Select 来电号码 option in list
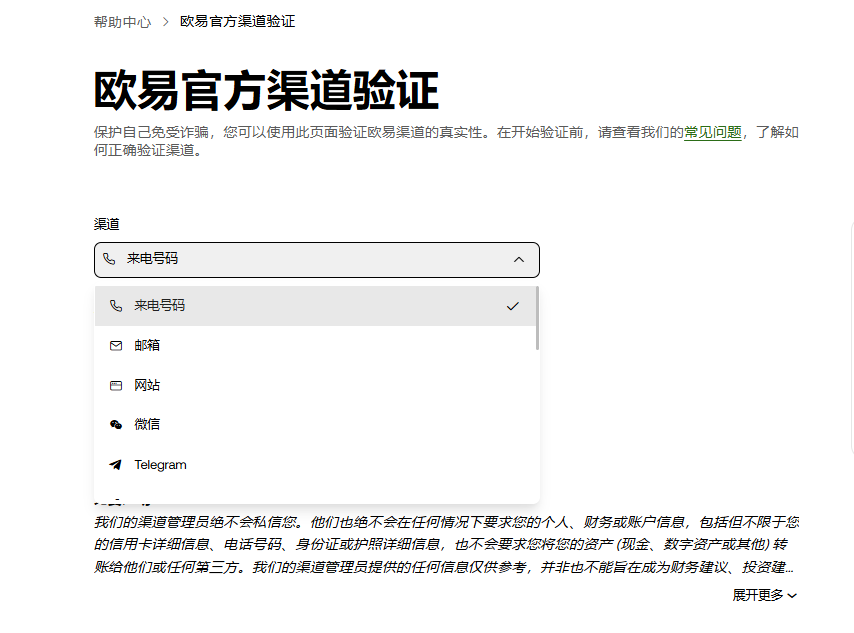 [x=316, y=306]
